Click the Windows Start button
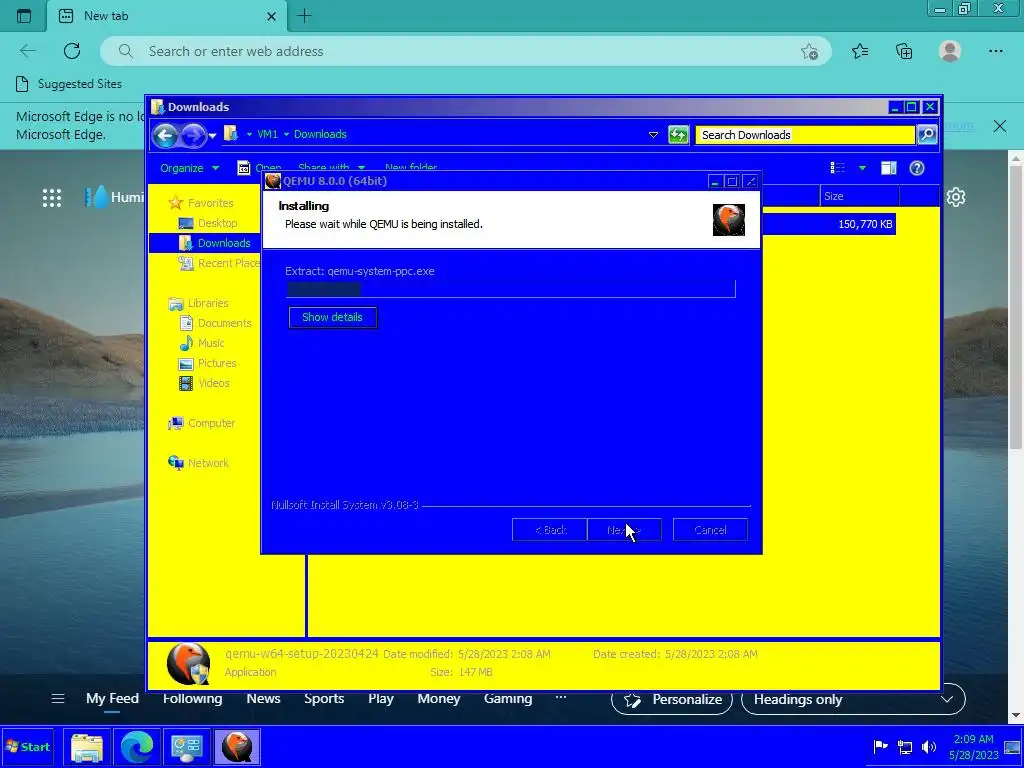Viewport: 1024px width, 768px height. [x=28, y=747]
